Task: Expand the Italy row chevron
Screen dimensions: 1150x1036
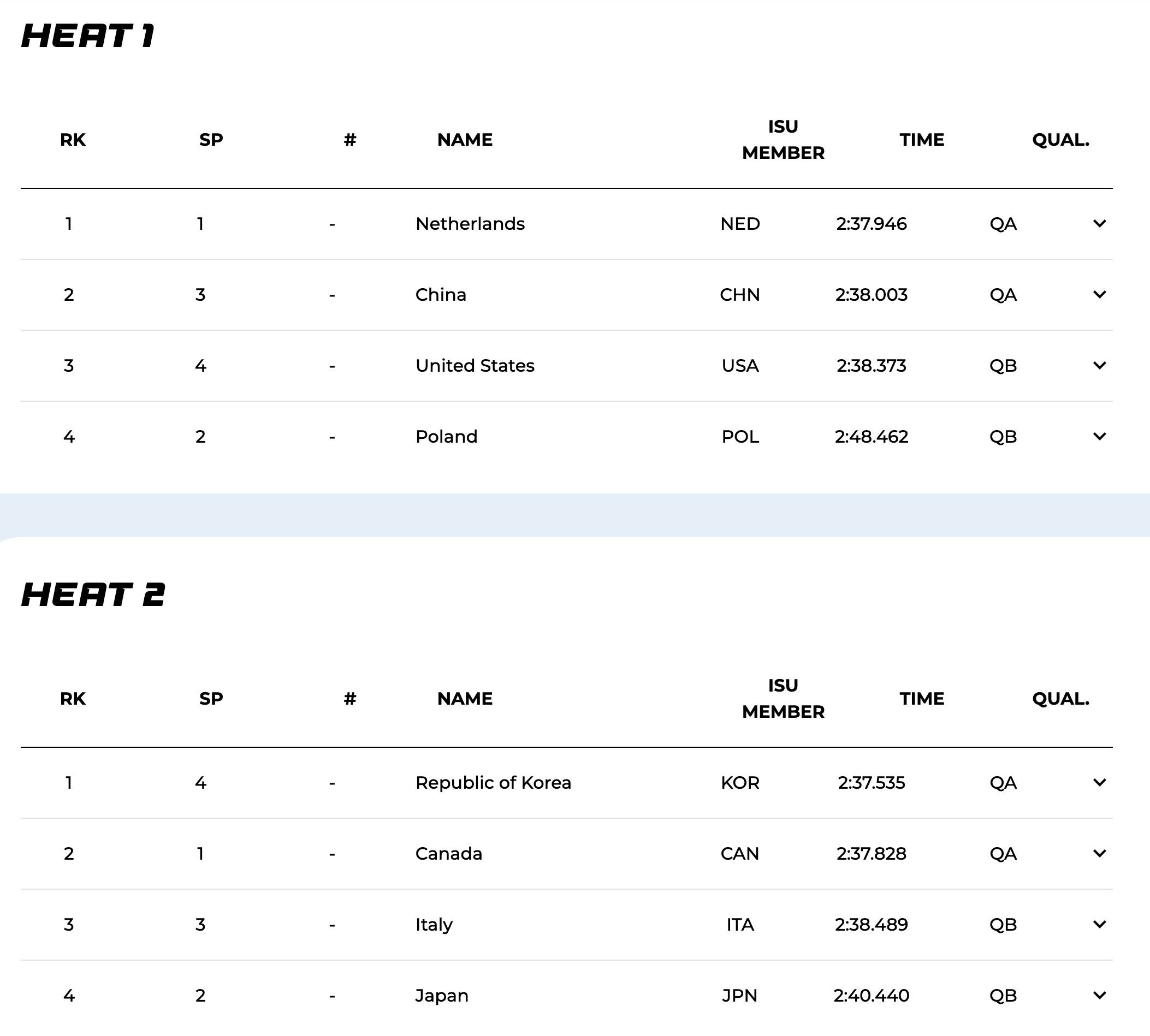Action: pyautogui.click(x=1099, y=925)
